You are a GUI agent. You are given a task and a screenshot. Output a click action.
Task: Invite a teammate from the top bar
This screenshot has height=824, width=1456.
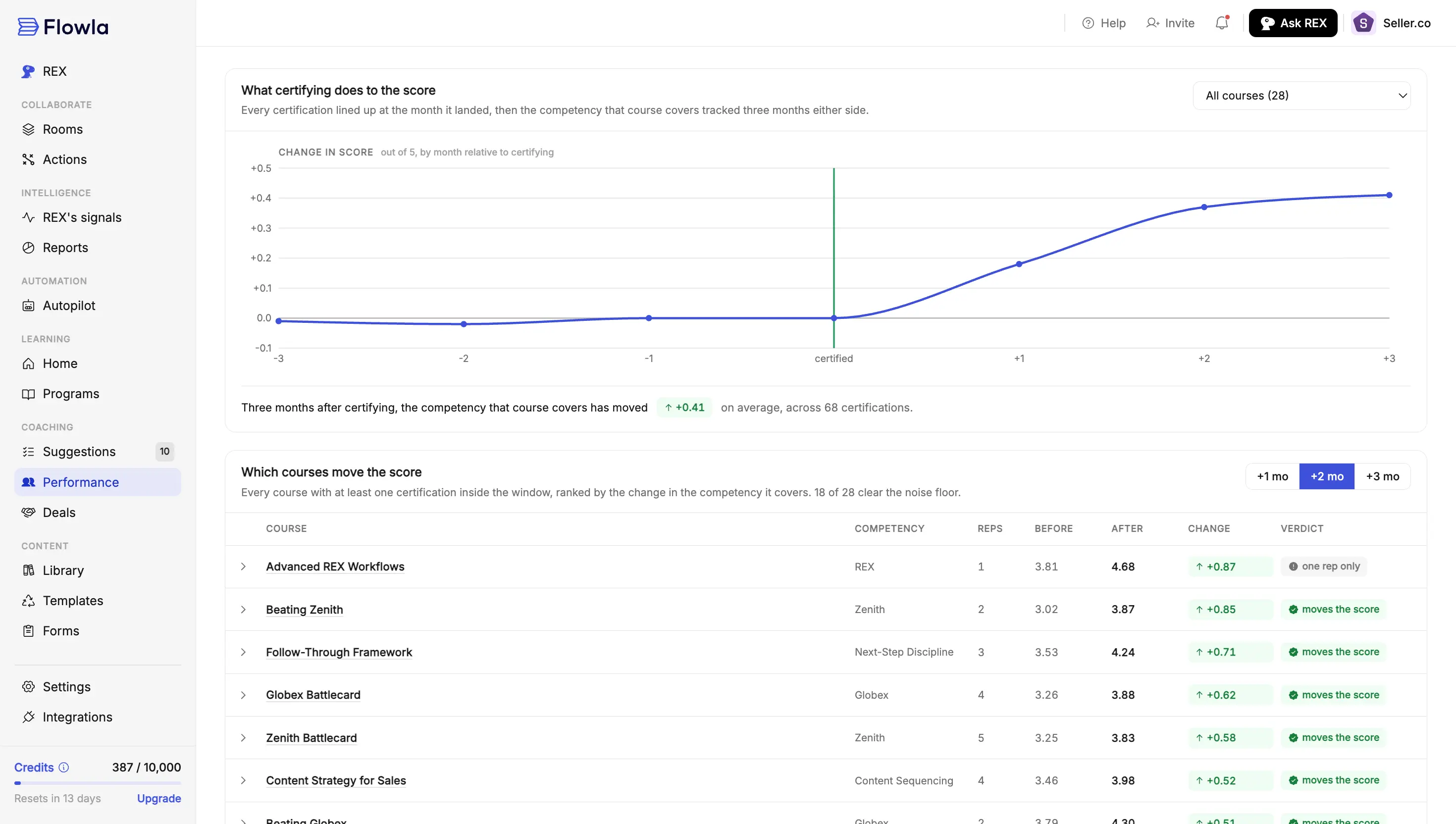[x=1170, y=23]
